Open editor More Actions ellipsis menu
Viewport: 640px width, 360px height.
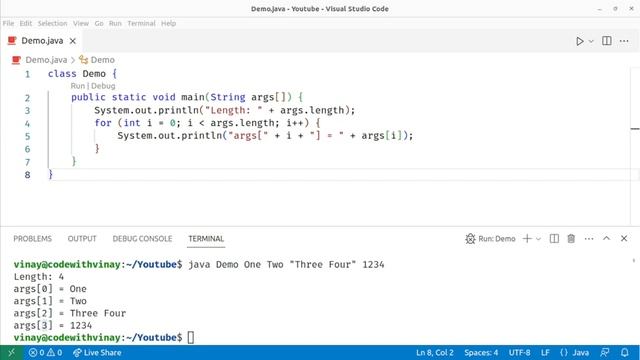coord(624,41)
